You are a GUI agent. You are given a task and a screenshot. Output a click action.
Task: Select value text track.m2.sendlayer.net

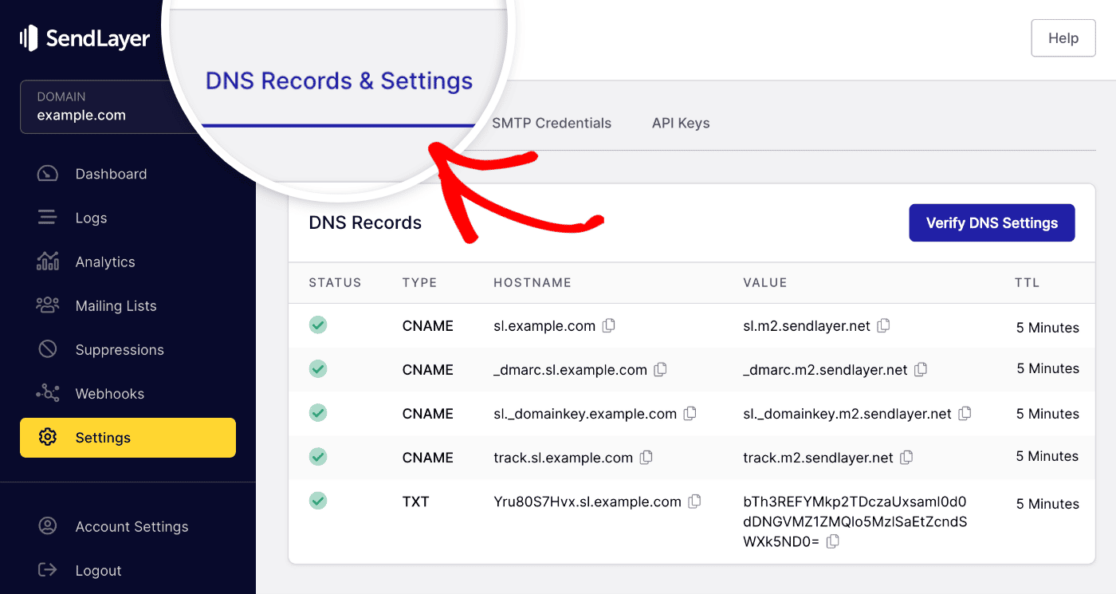818,458
